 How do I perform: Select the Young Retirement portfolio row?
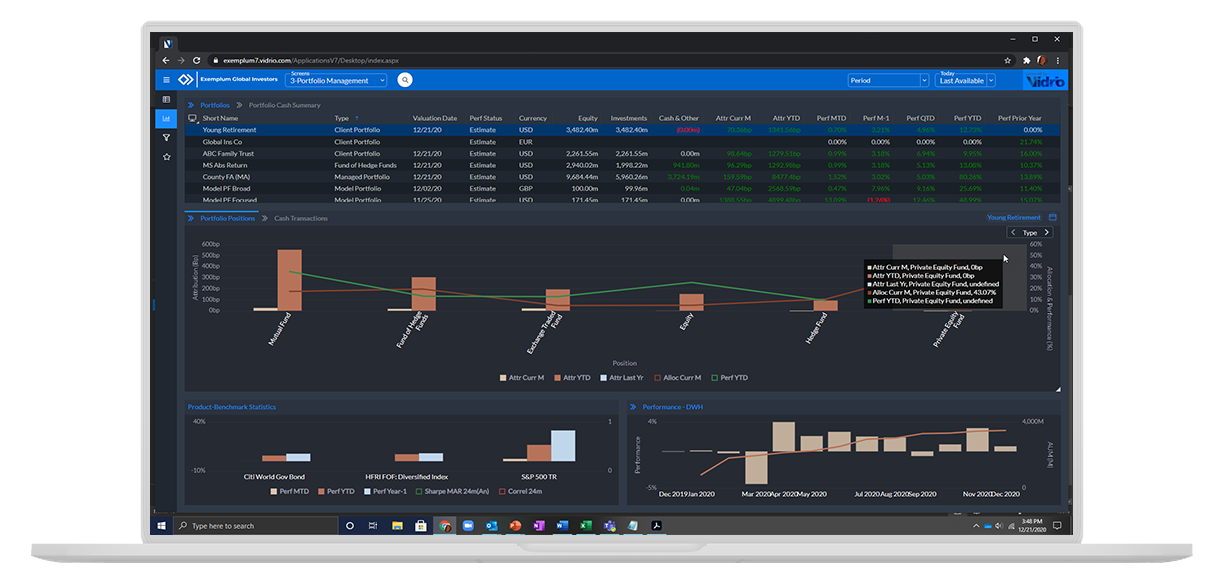[x=620, y=130]
